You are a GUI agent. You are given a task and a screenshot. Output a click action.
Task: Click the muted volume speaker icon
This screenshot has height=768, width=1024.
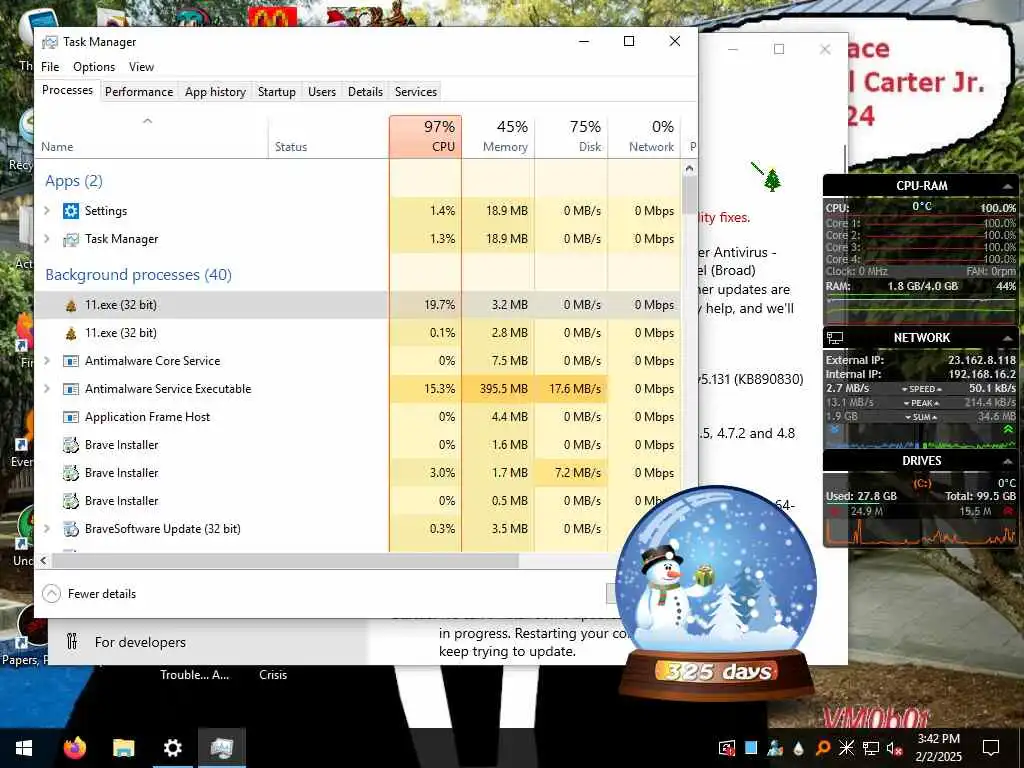(894, 748)
